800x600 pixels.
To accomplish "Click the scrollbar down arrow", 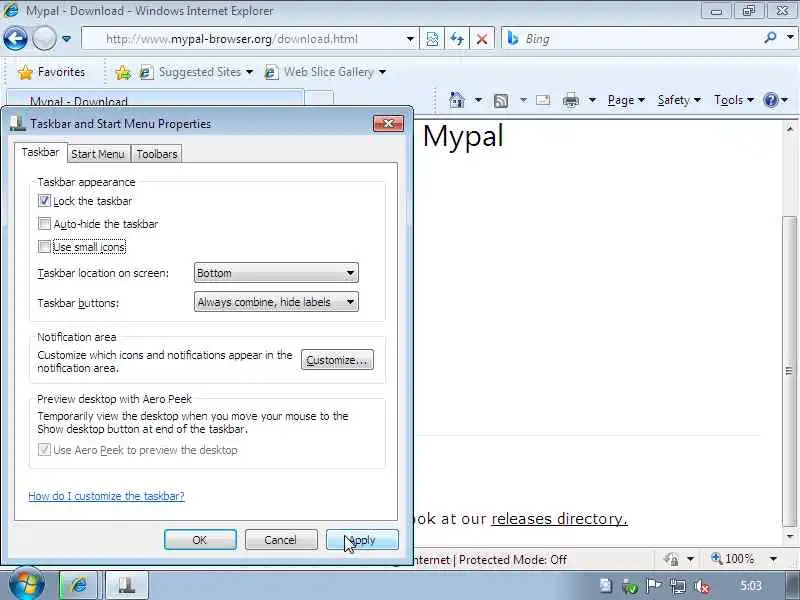I will pos(789,536).
